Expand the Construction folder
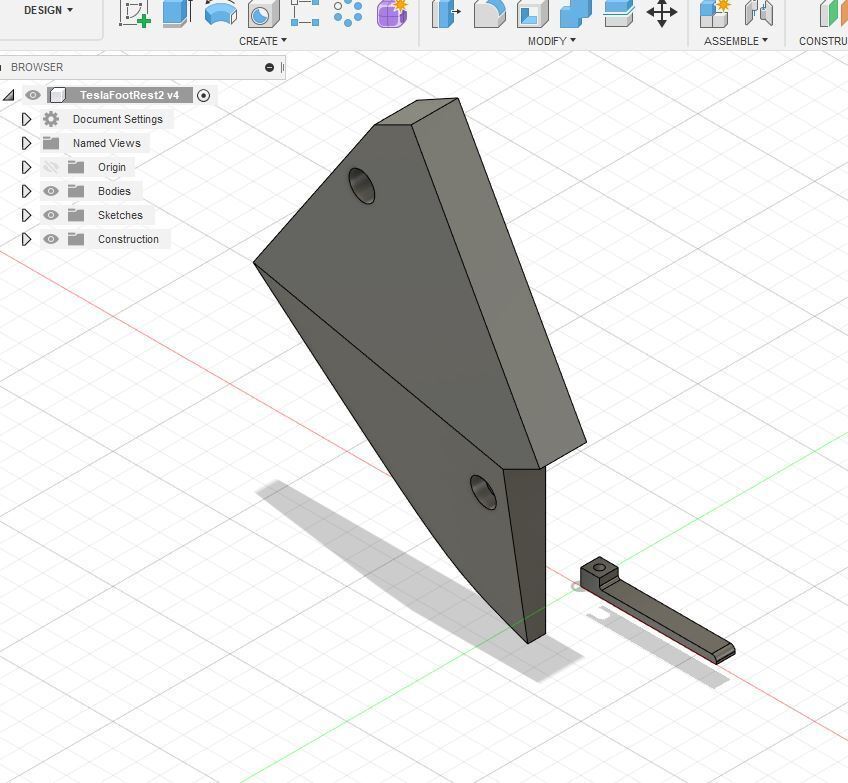This screenshot has height=783, width=848. point(26,238)
